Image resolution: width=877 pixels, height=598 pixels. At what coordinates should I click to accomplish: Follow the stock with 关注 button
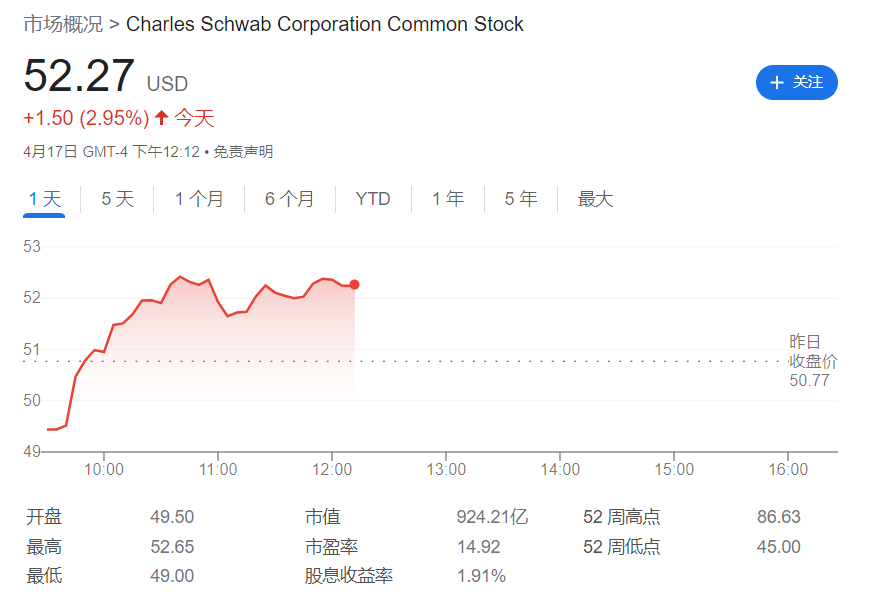tap(796, 82)
